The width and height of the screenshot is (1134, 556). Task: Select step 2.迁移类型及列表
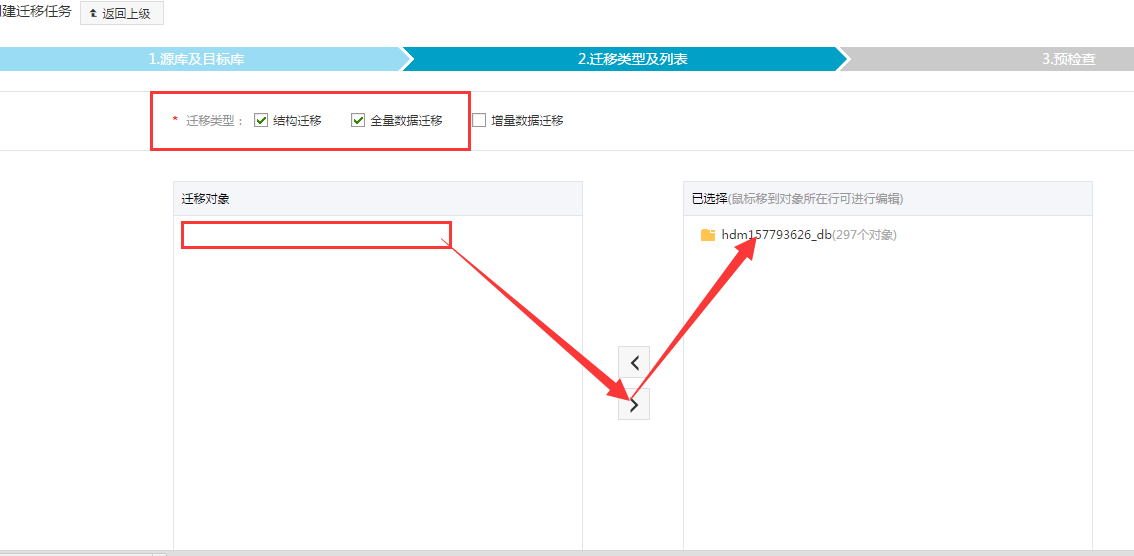click(x=632, y=59)
